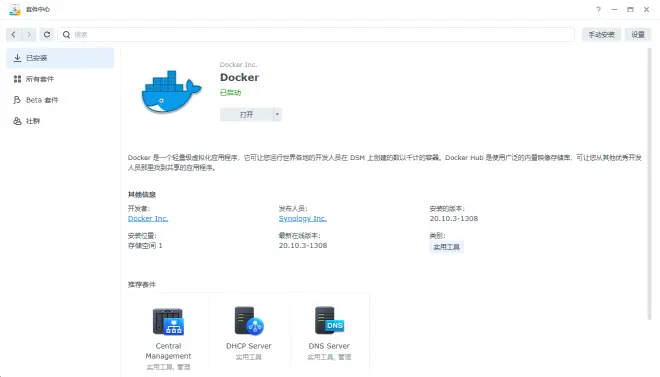Click in the package search field
This screenshot has height=377, width=660.
tap(316, 35)
